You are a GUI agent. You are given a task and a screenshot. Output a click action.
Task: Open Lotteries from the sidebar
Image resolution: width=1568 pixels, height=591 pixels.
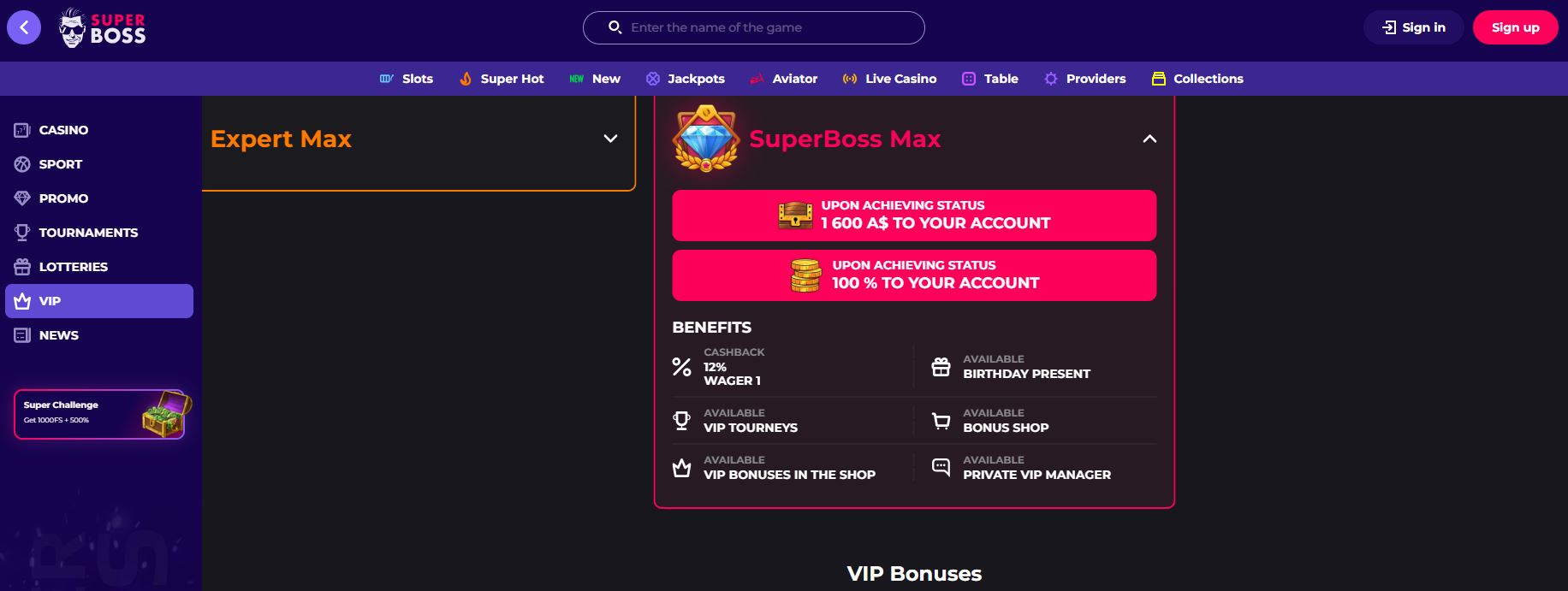[73, 267]
